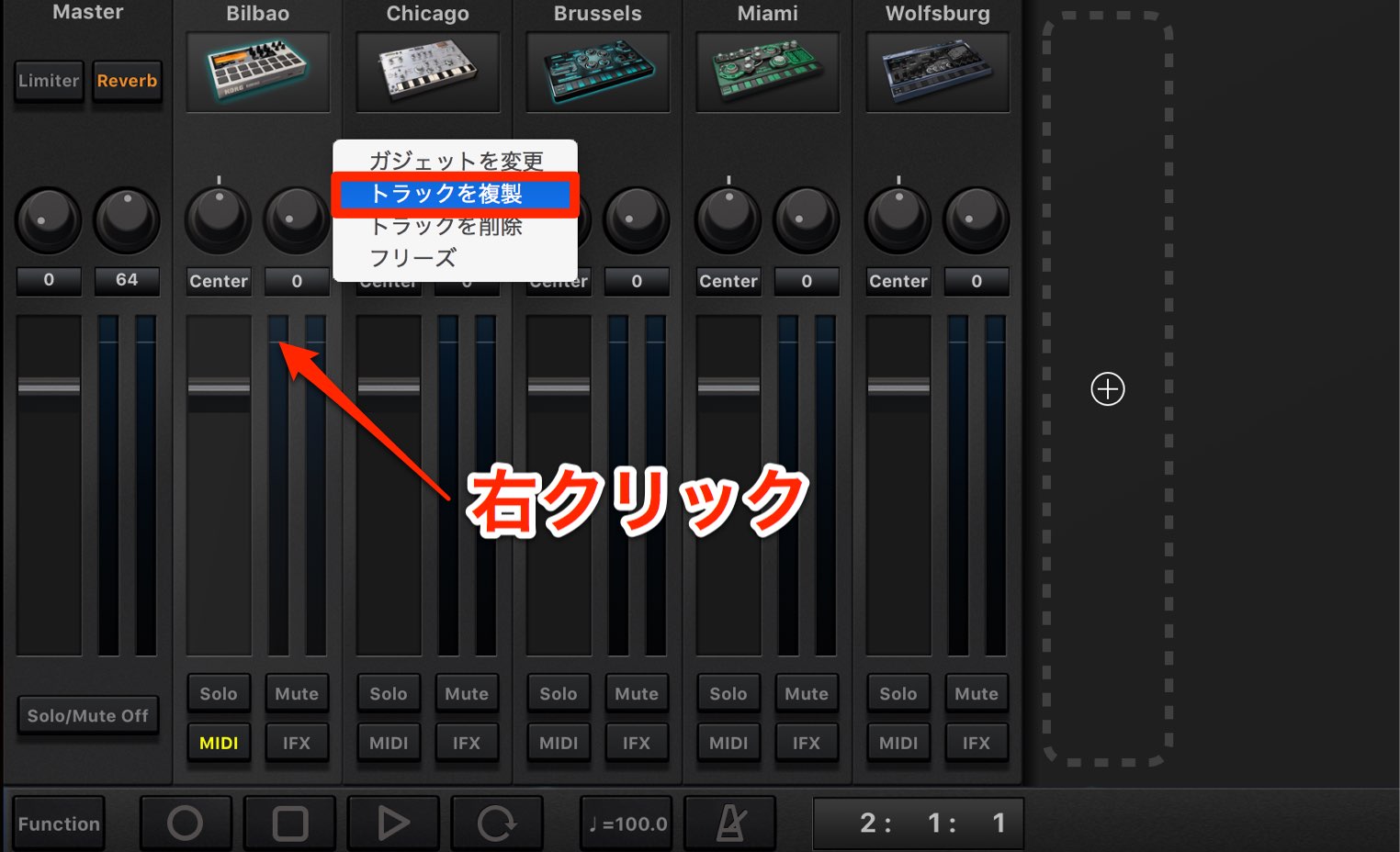The height and width of the screenshot is (852, 1400).
Task: Click the Wolfsburg pan knob
Action: coord(898,220)
